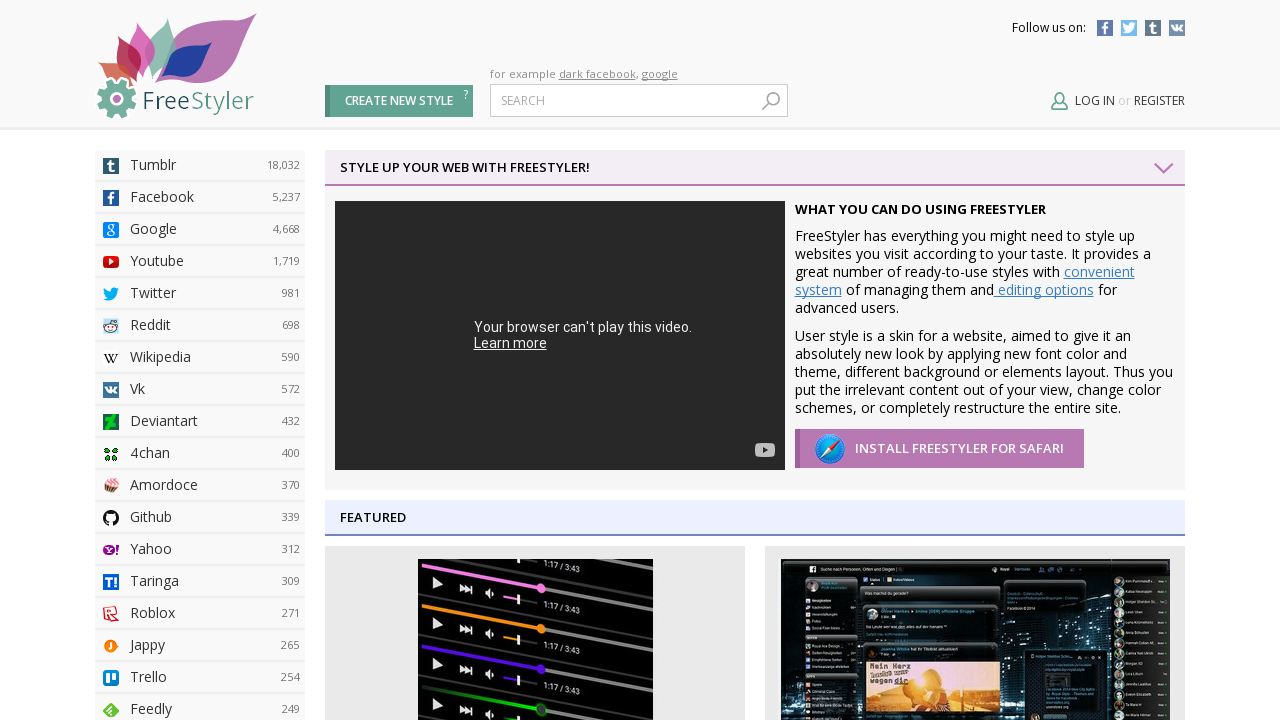Click the Safari compass icon on install button
The image size is (1280, 720).
(x=830, y=449)
